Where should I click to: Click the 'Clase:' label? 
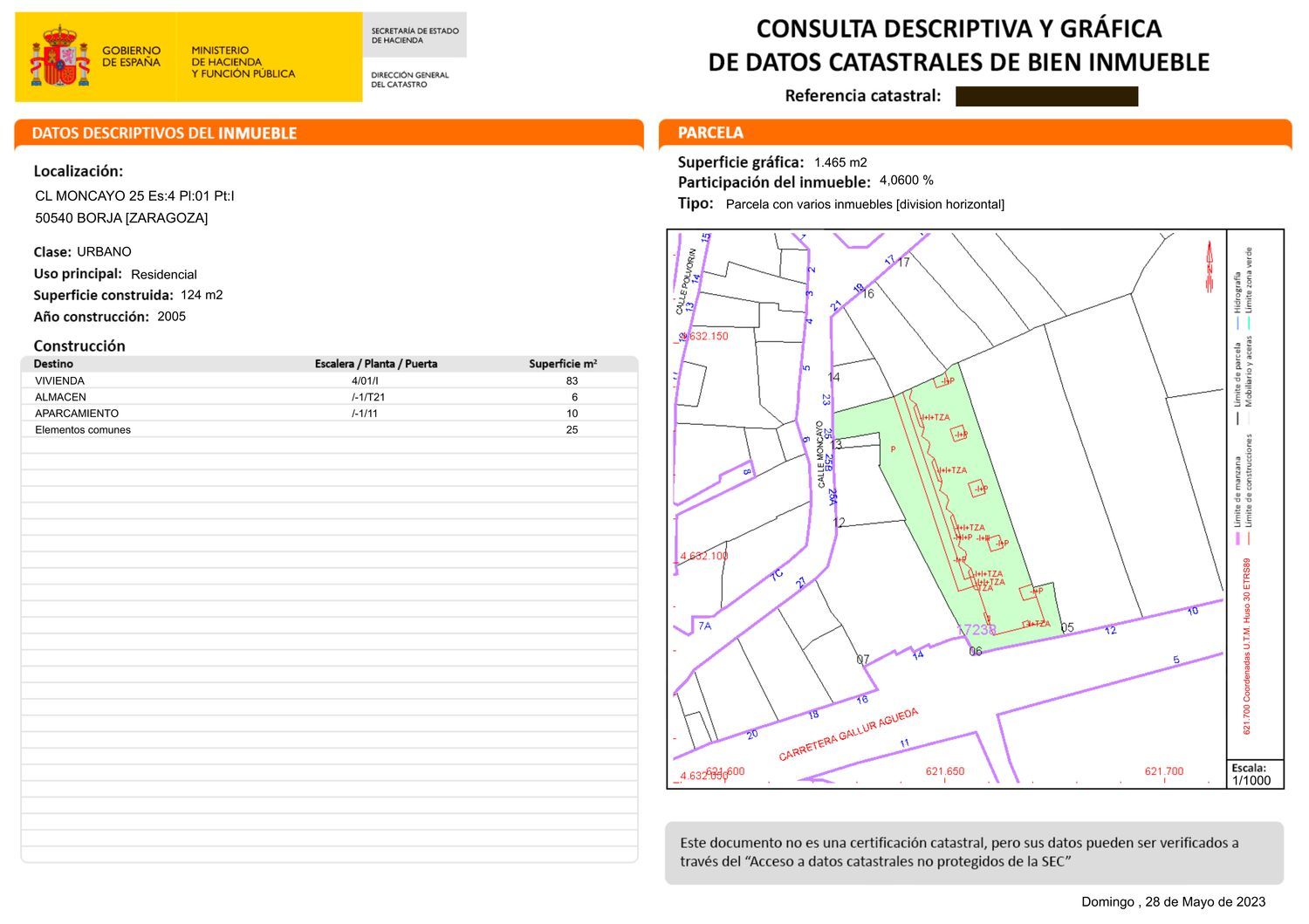click(x=52, y=252)
